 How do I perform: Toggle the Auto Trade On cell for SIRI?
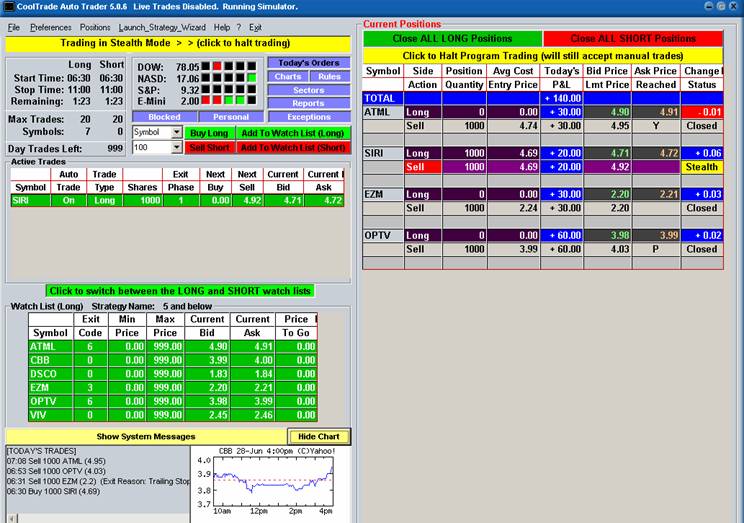coord(68,200)
